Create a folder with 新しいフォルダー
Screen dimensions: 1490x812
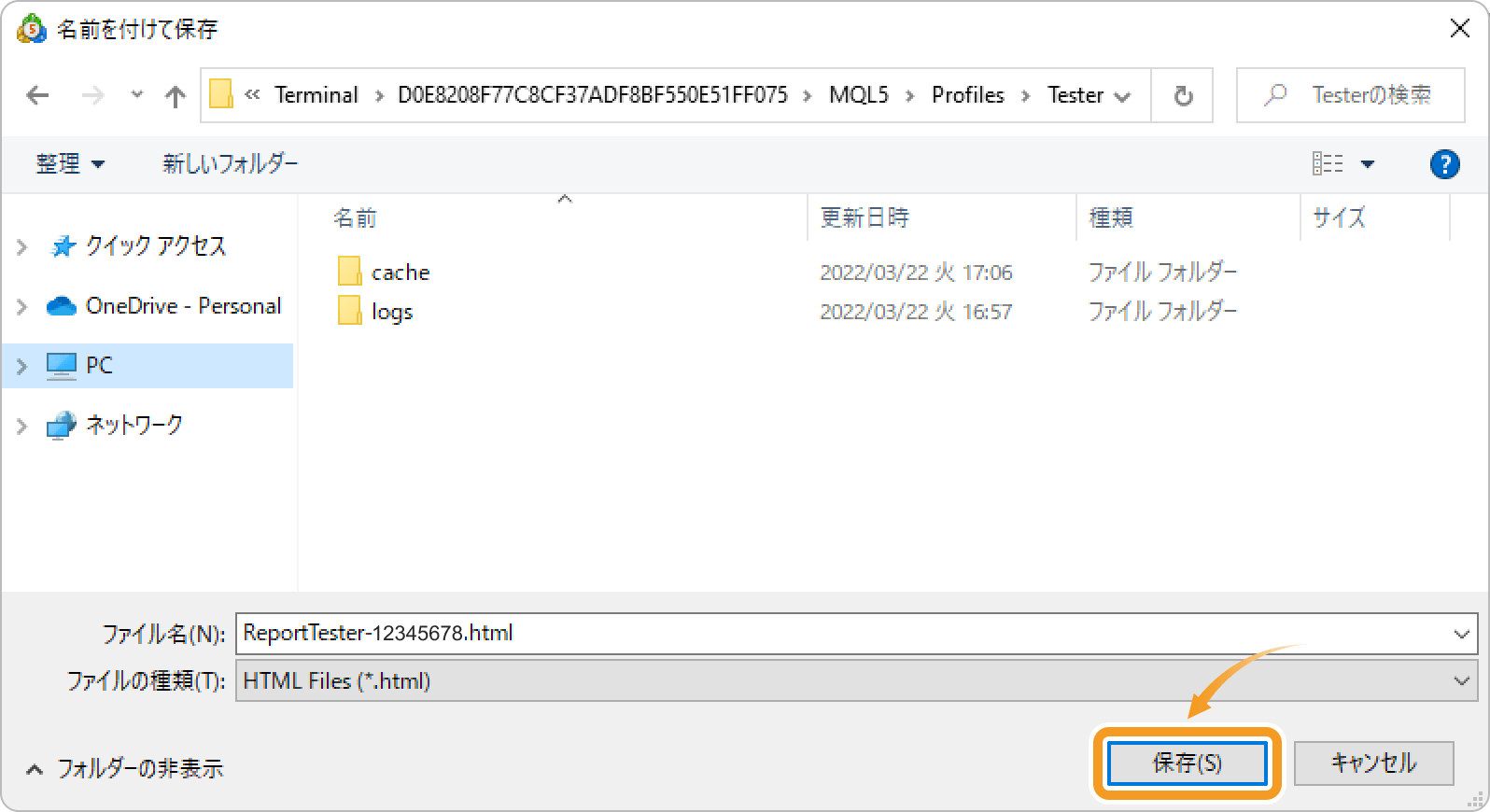(231, 164)
